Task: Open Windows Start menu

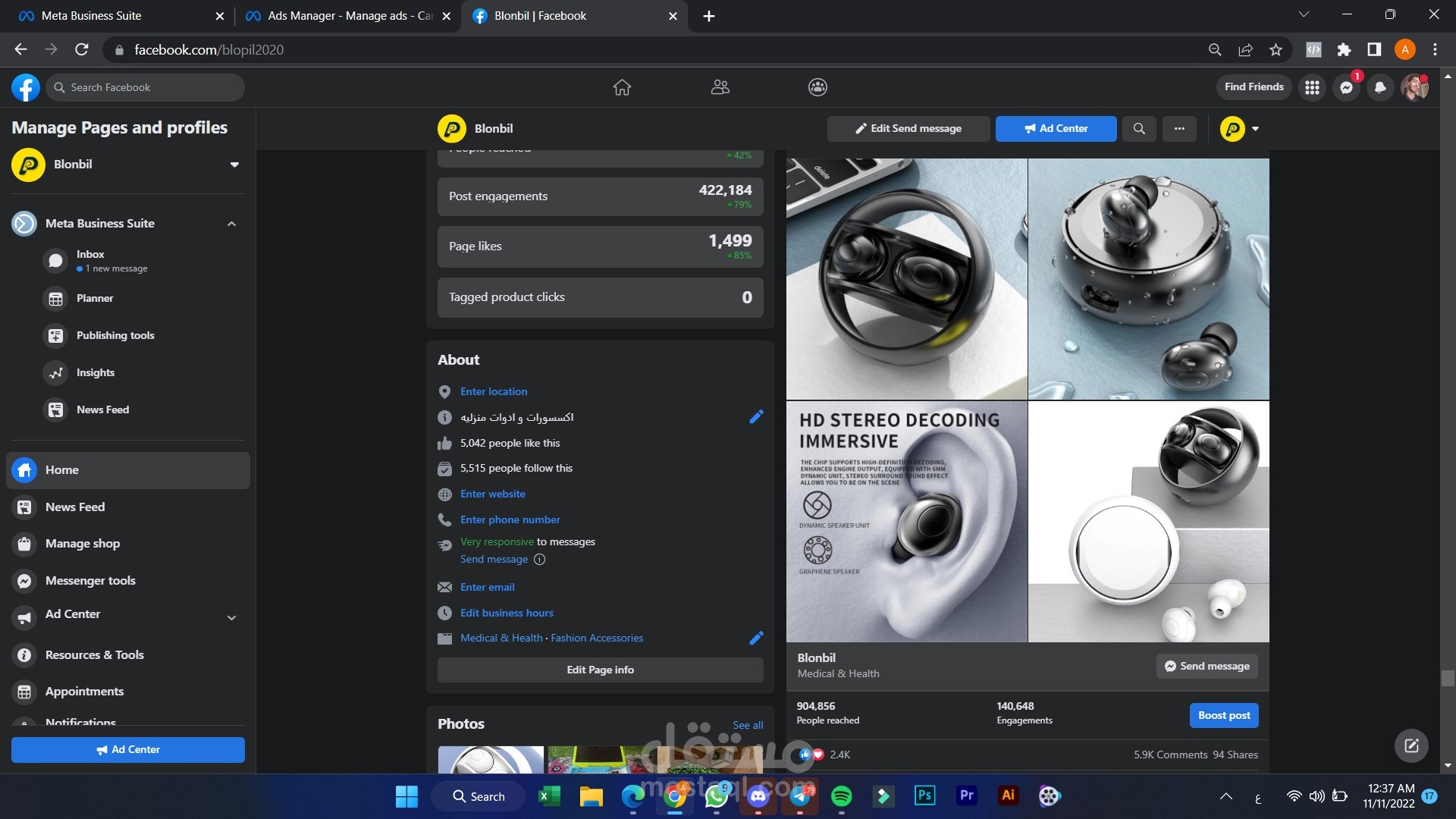Action: tap(406, 796)
